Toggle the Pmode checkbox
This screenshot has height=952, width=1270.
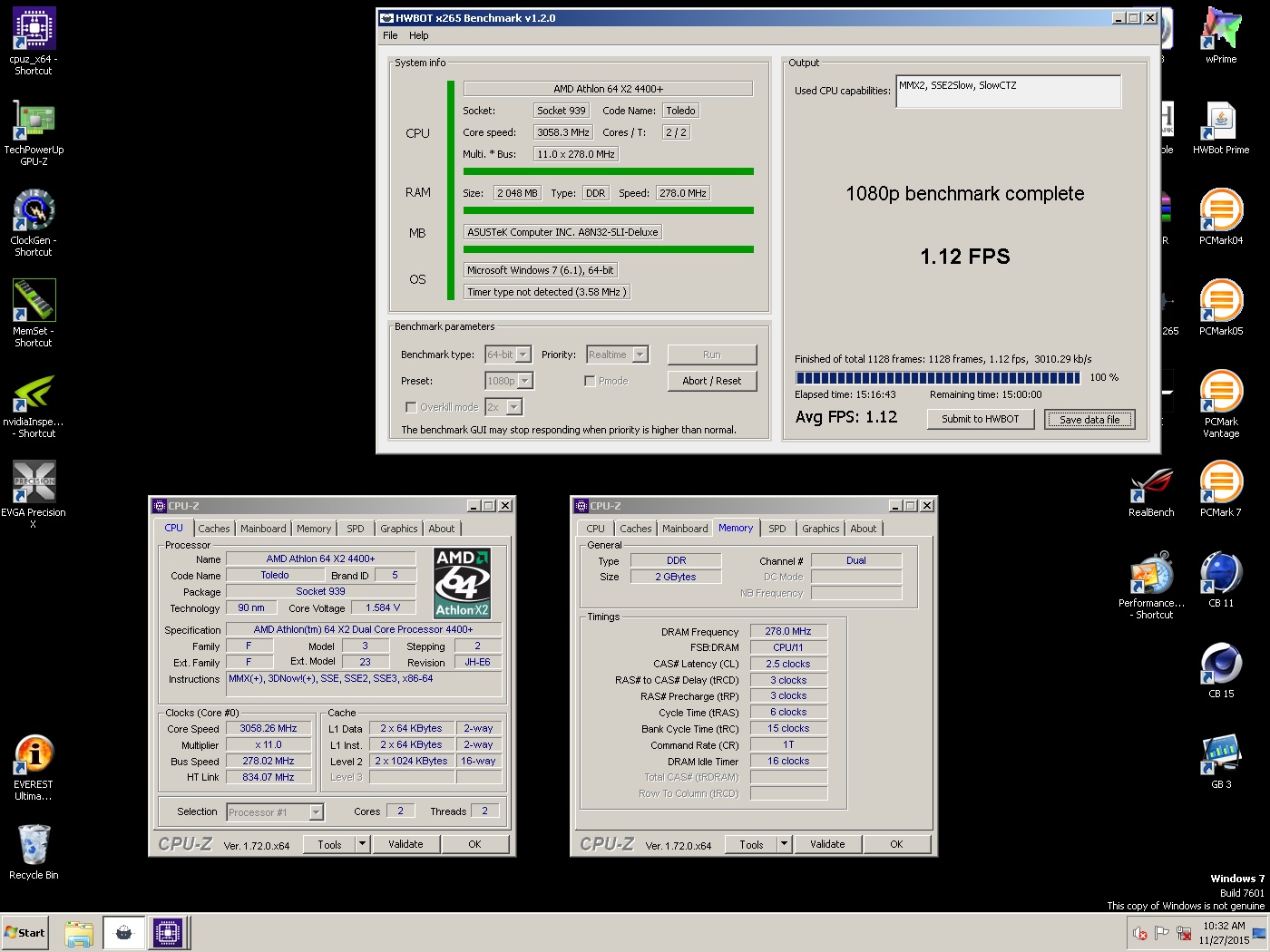click(590, 381)
